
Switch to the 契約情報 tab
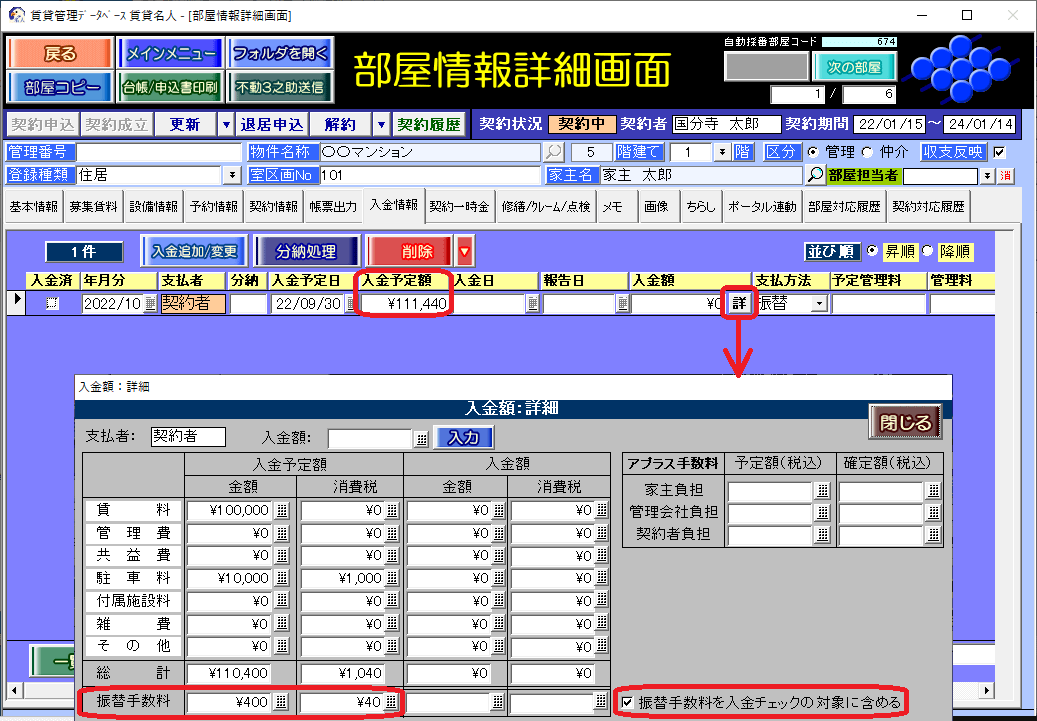coord(274,207)
